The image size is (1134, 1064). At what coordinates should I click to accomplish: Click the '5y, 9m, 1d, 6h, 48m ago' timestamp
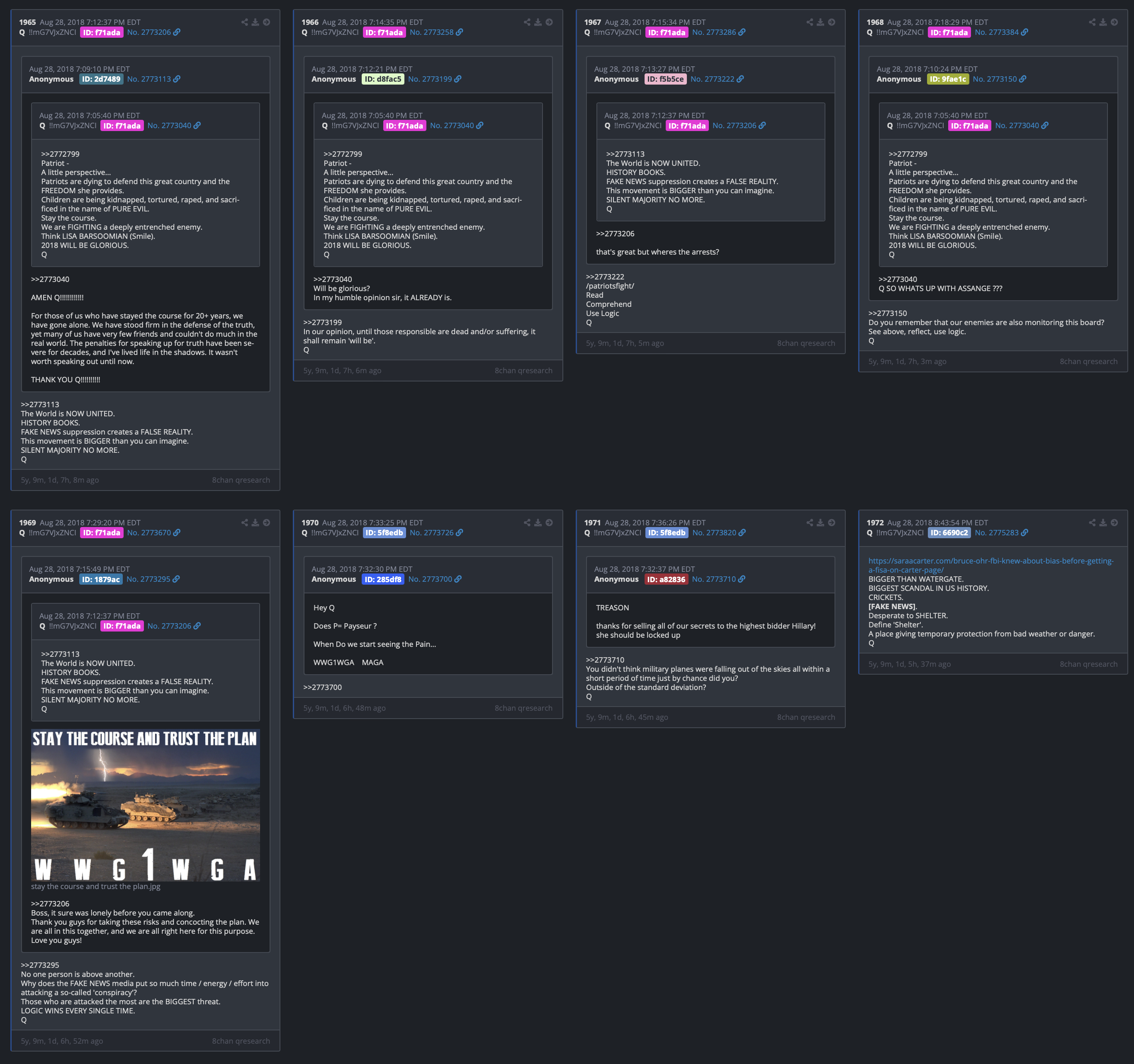tap(345, 708)
